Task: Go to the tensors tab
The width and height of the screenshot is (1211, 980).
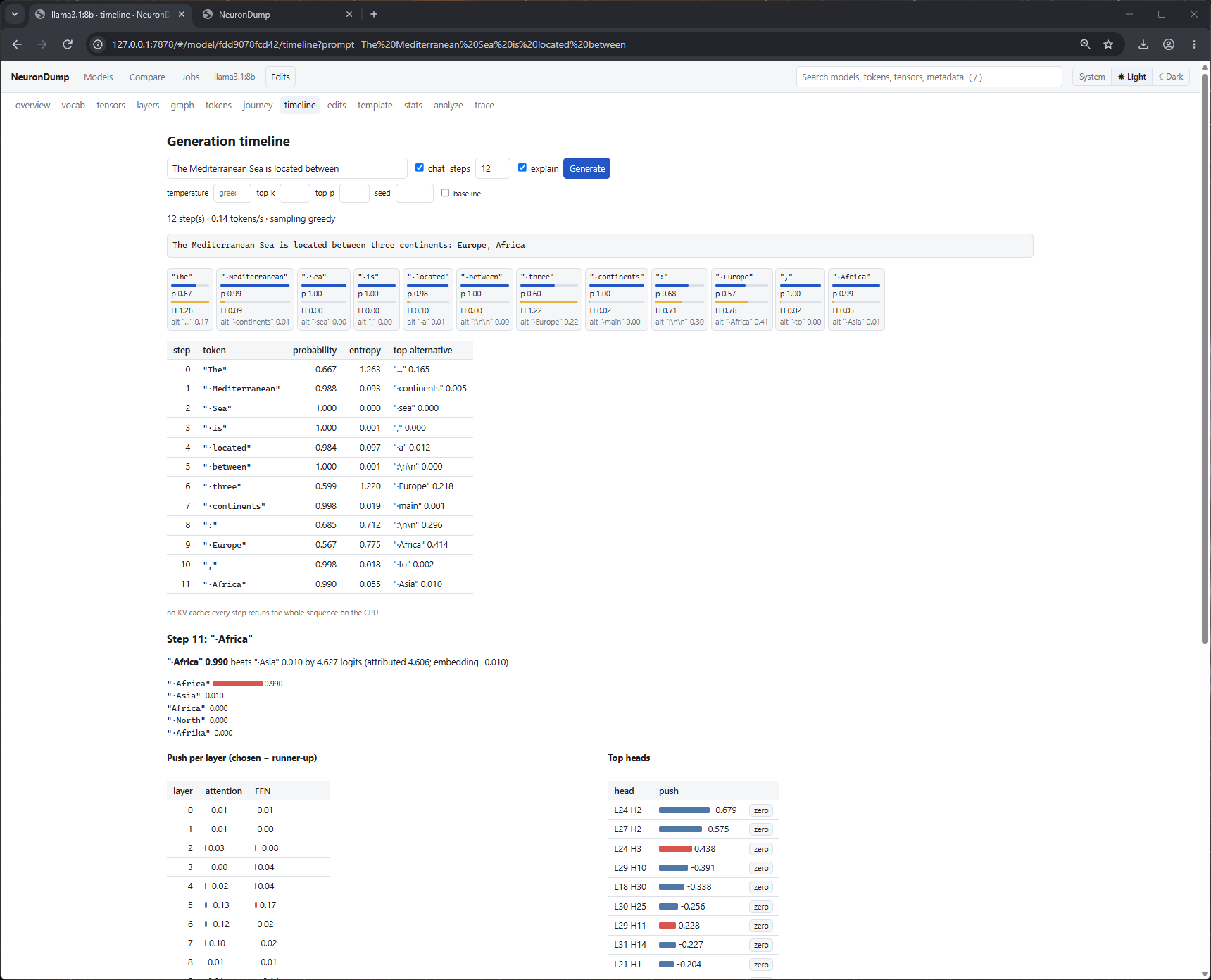Action: point(111,105)
